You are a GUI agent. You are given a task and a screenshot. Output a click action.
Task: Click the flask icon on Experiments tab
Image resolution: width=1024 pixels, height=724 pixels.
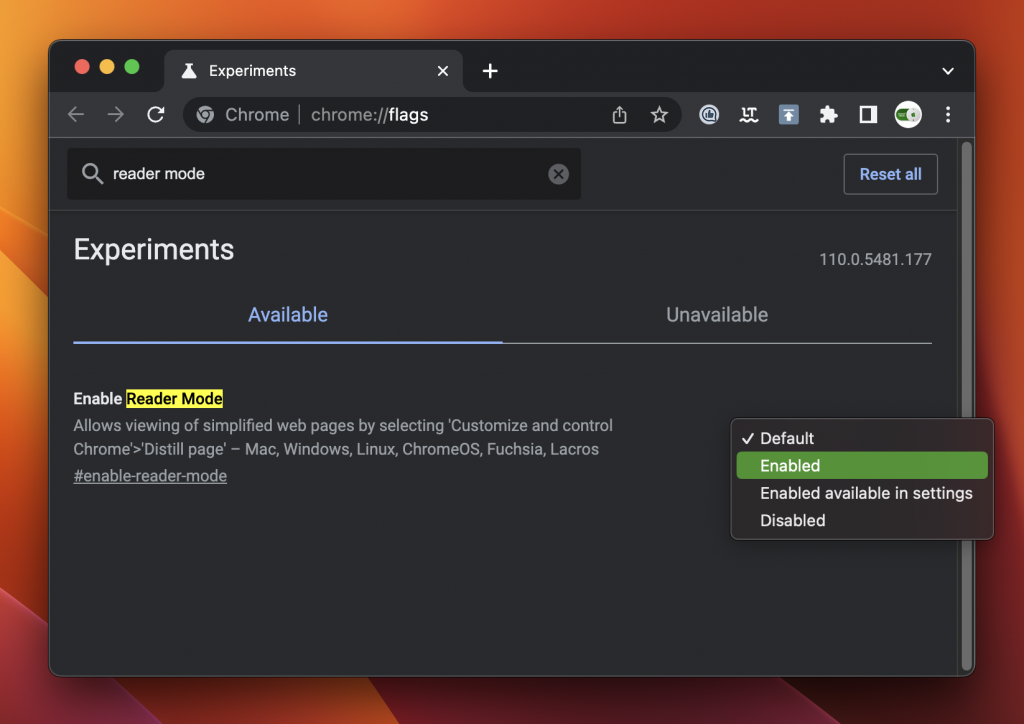[189, 71]
